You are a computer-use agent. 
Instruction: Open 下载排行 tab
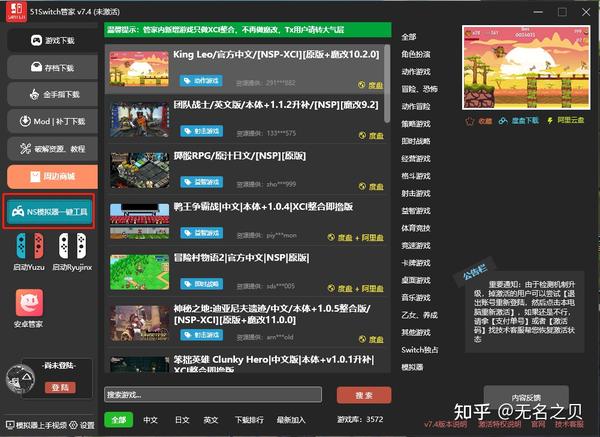point(249,420)
